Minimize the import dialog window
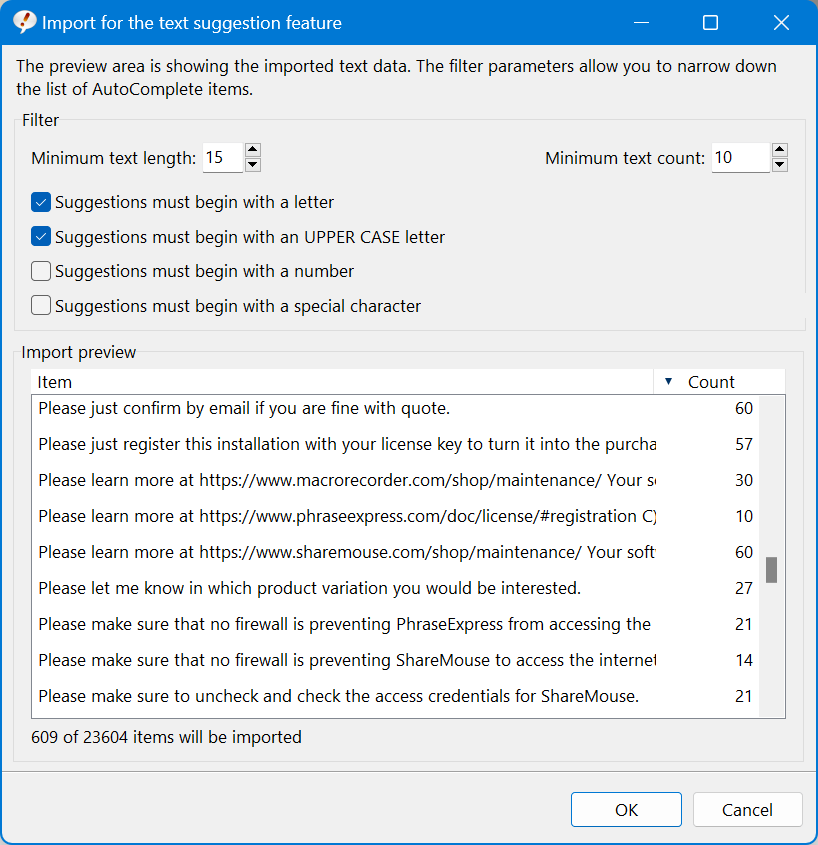Viewport: 818px width, 845px height. tap(641, 23)
